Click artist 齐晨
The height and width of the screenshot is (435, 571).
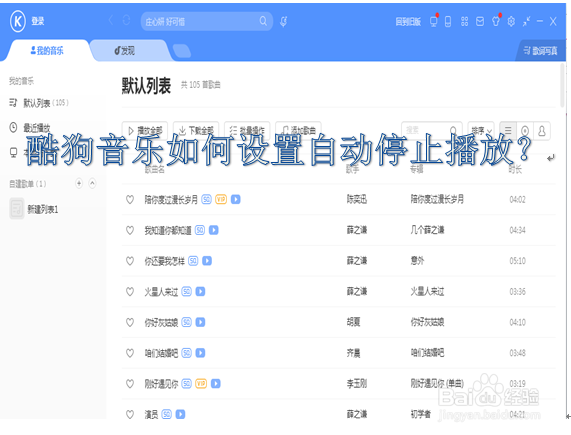point(353,353)
